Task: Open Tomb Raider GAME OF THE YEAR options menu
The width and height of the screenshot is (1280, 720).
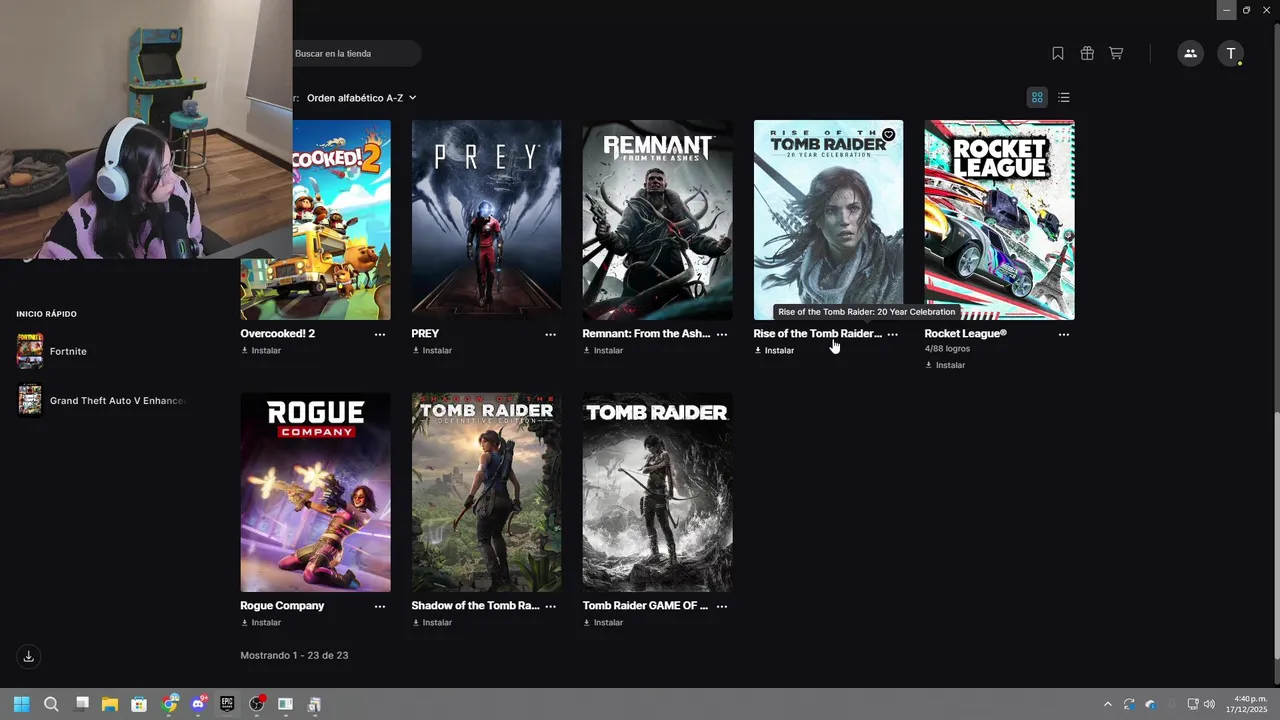Action: coord(722,606)
